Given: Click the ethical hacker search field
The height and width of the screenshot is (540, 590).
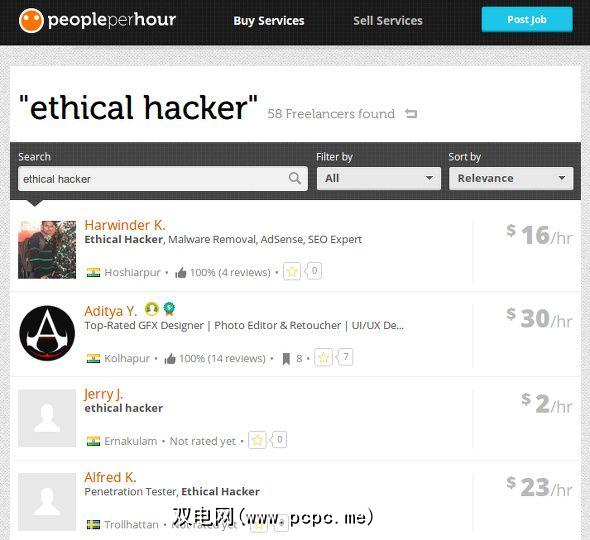Looking at the screenshot, I should pos(163,179).
